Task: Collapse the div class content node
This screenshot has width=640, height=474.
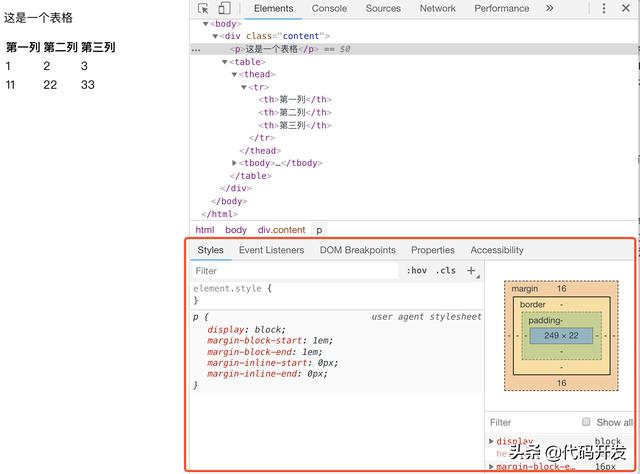Action: [215, 36]
